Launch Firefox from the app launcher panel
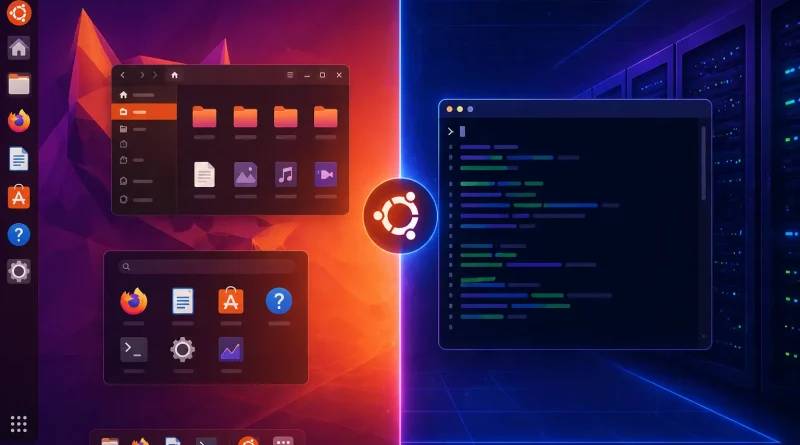The height and width of the screenshot is (445, 800). 134,301
